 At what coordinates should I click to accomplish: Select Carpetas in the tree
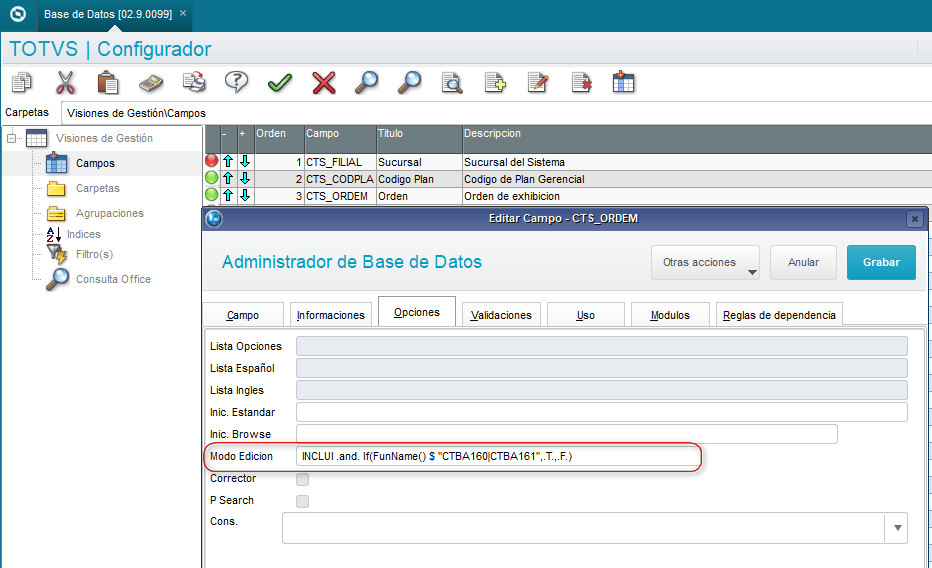click(97, 188)
